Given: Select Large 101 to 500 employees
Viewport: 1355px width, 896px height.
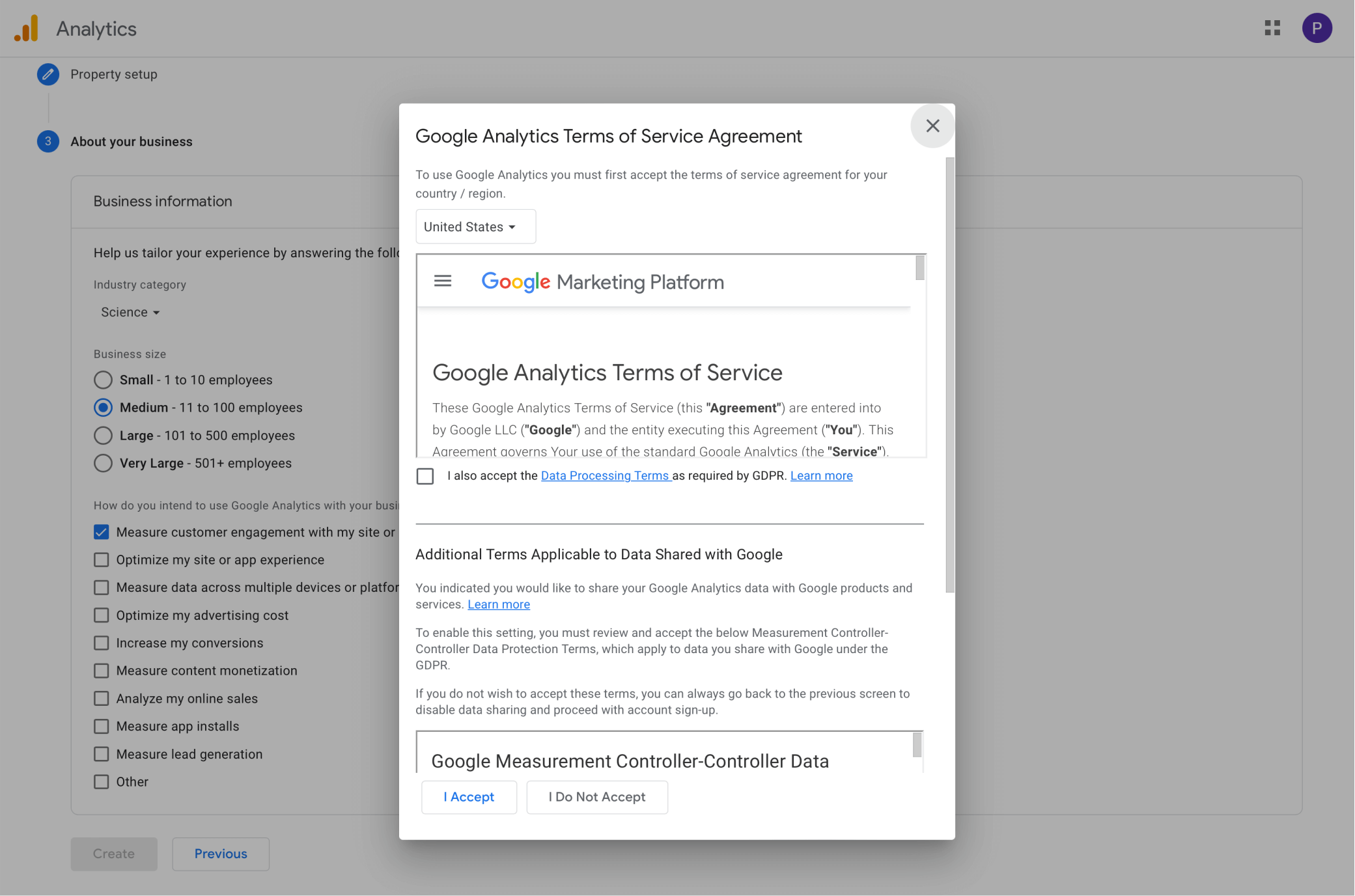Looking at the screenshot, I should (x=103, y=436).
